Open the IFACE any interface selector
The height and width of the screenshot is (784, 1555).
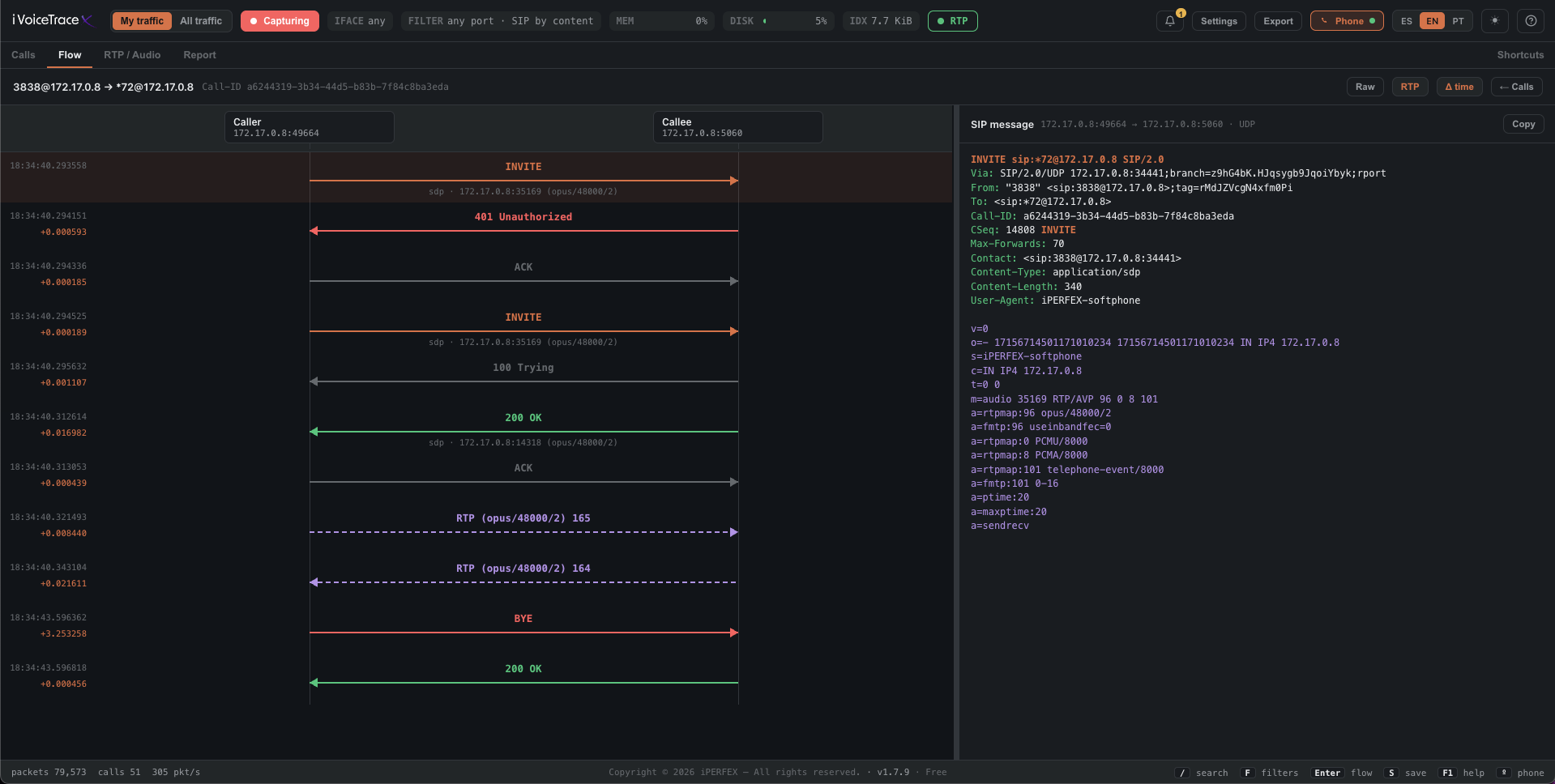point(360,21)
